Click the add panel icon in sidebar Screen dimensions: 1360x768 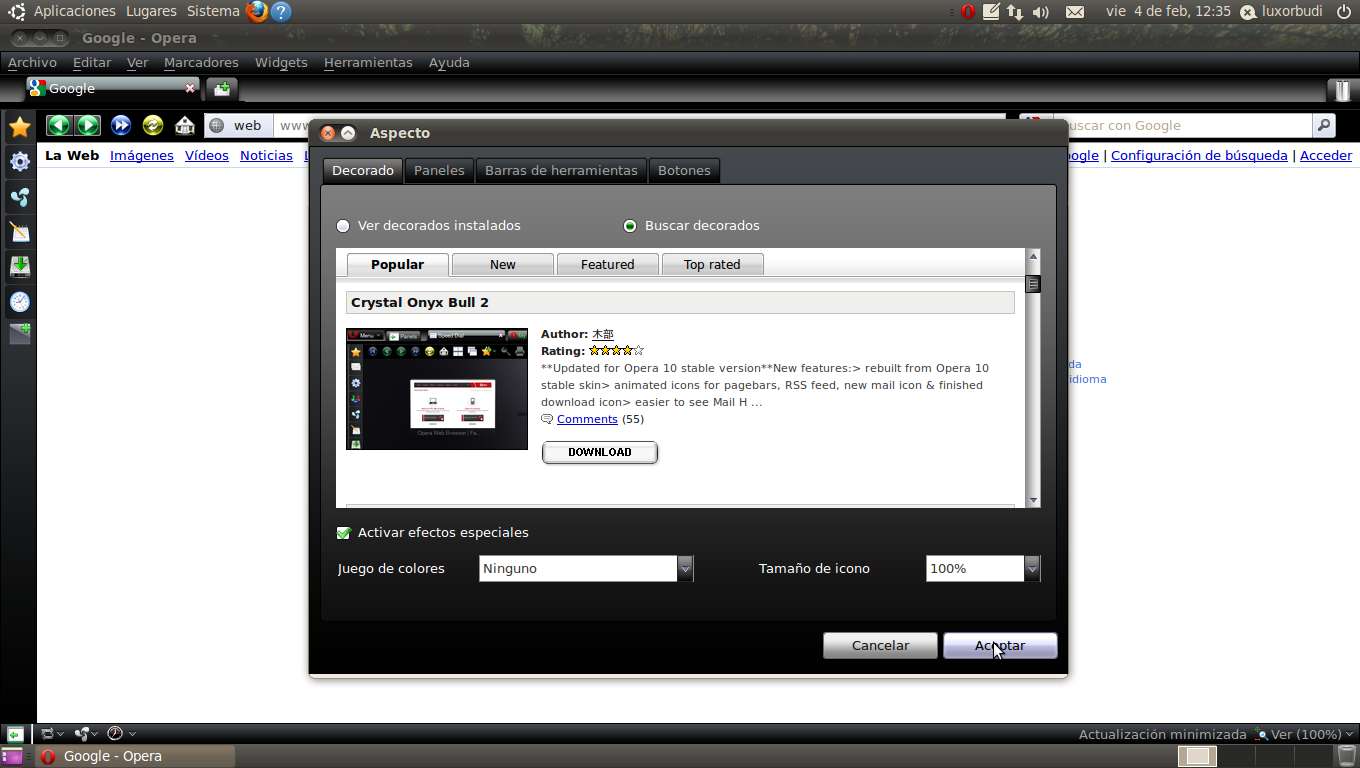pyautogui.click(x=19, y=334)
